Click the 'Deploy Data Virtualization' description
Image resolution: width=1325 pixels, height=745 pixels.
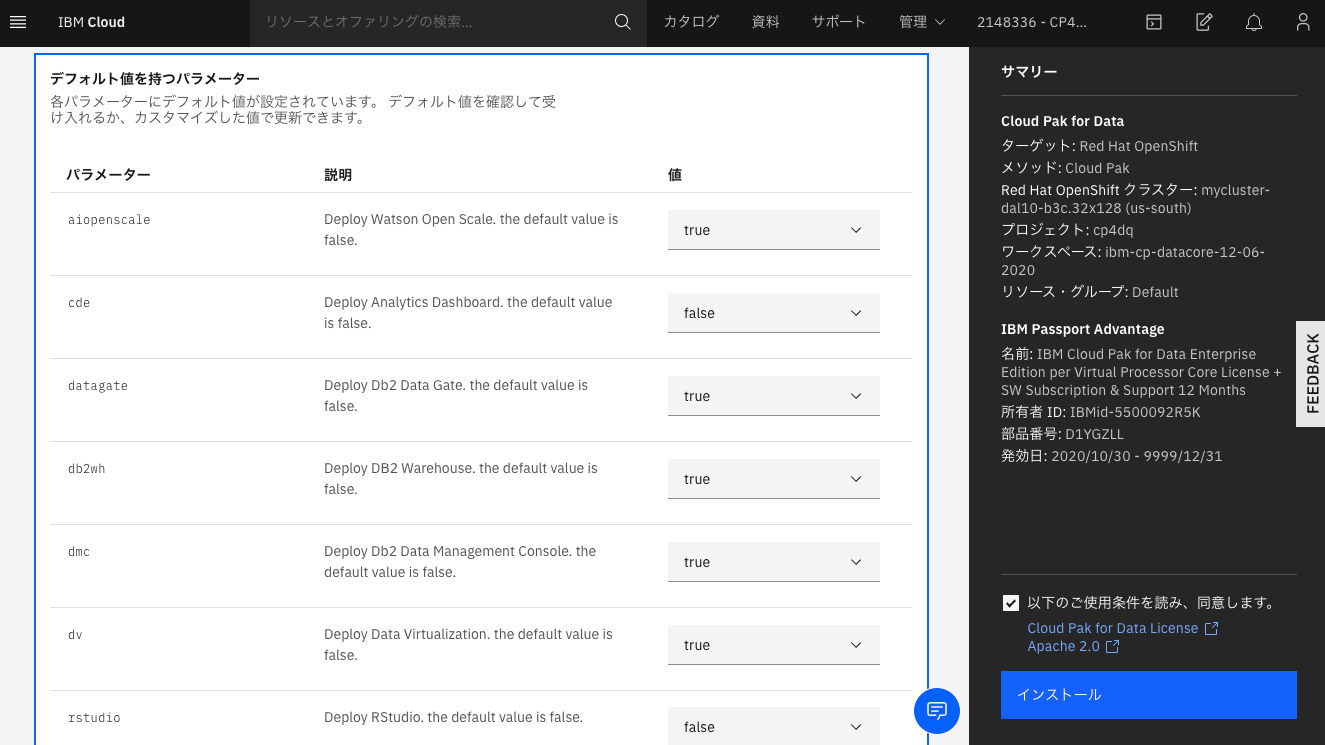[x=468, y=645]
